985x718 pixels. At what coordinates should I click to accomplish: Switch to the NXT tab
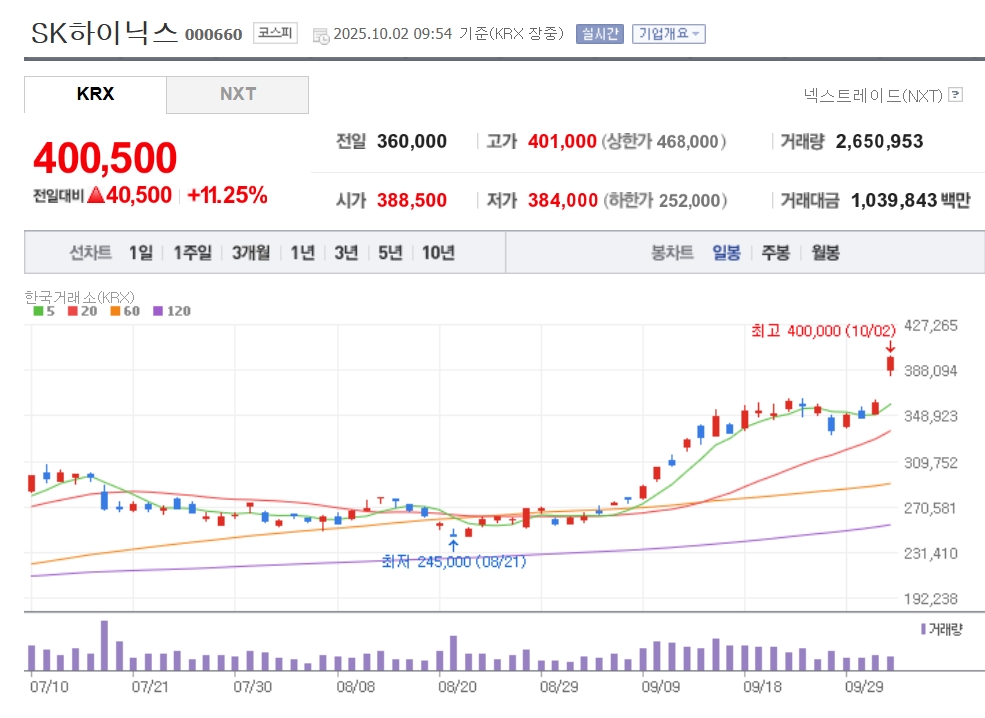(237, 94)
